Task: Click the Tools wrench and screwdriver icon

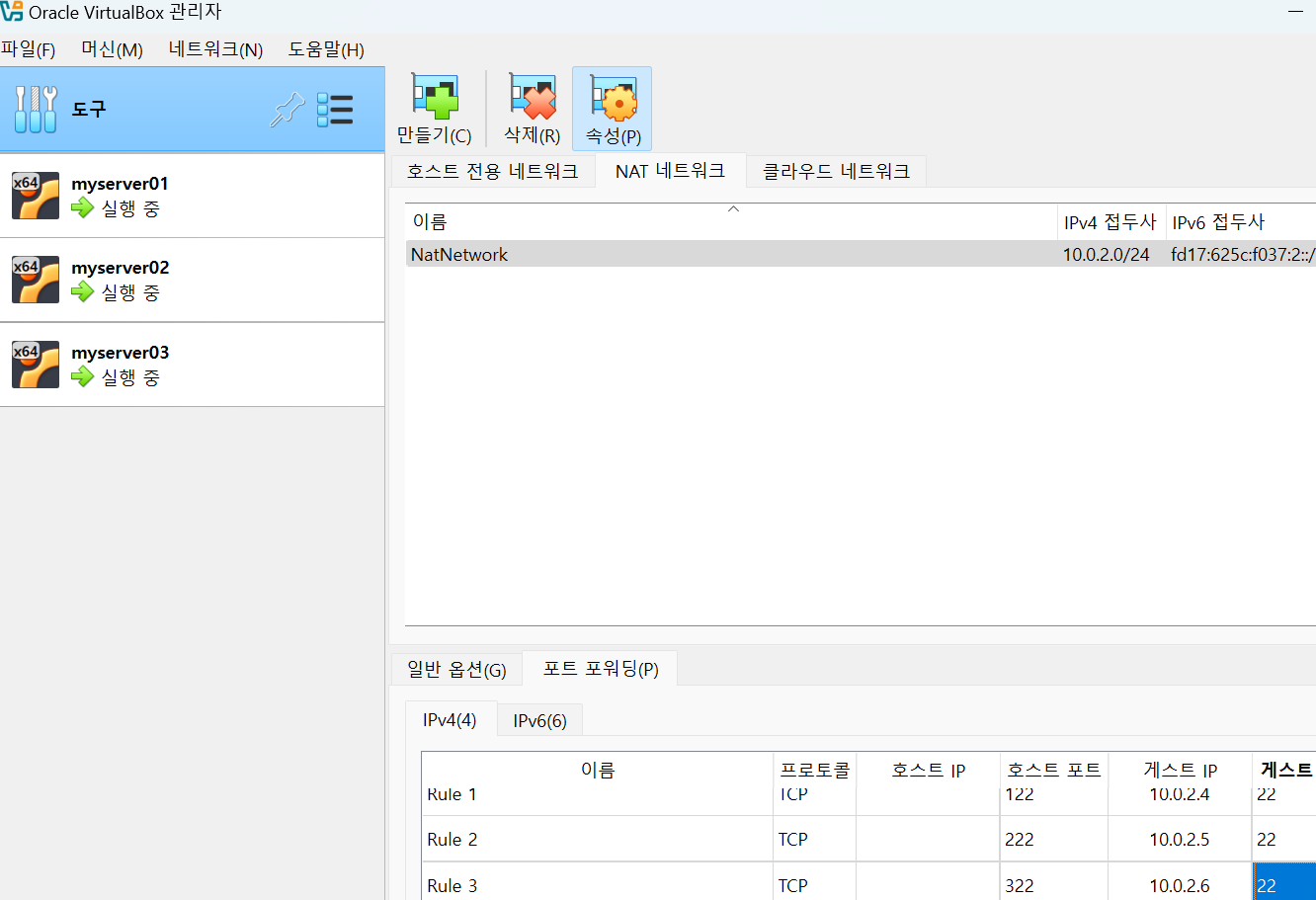Action: (36, 109)
